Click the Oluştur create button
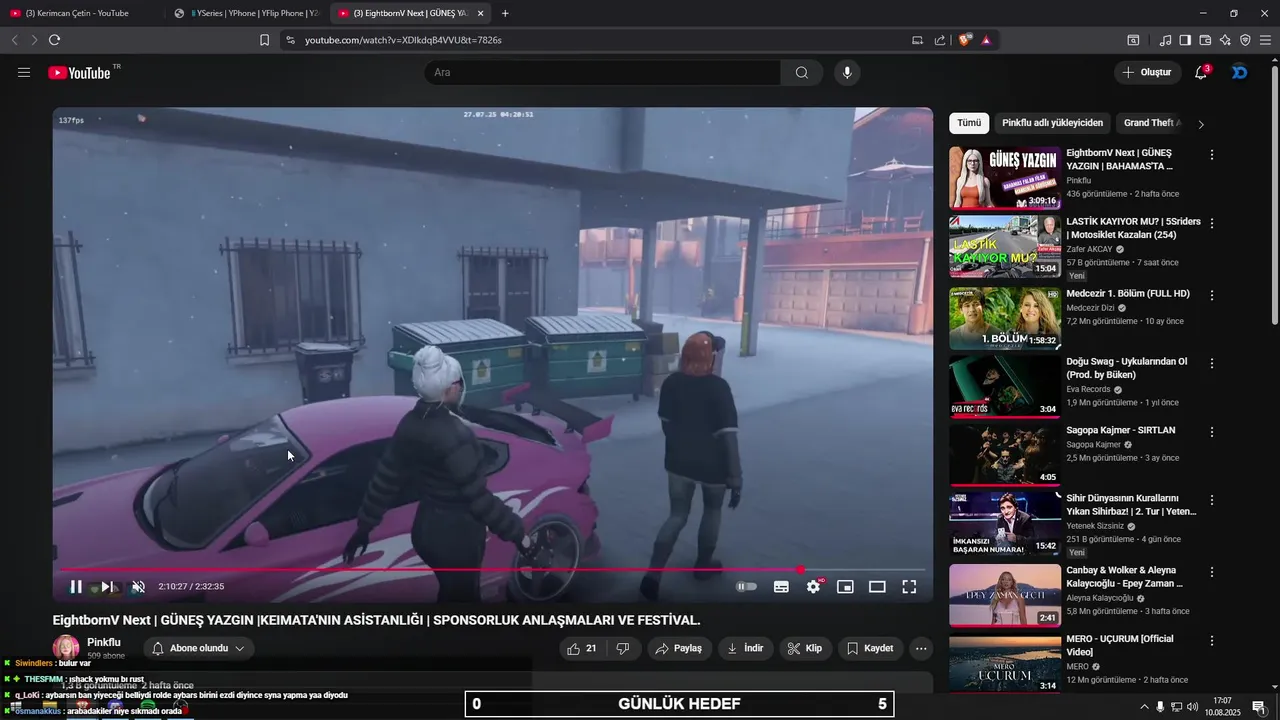The height and width of the screenshot is (720, 1280). pyautogui.click(x=1147, y=72)
